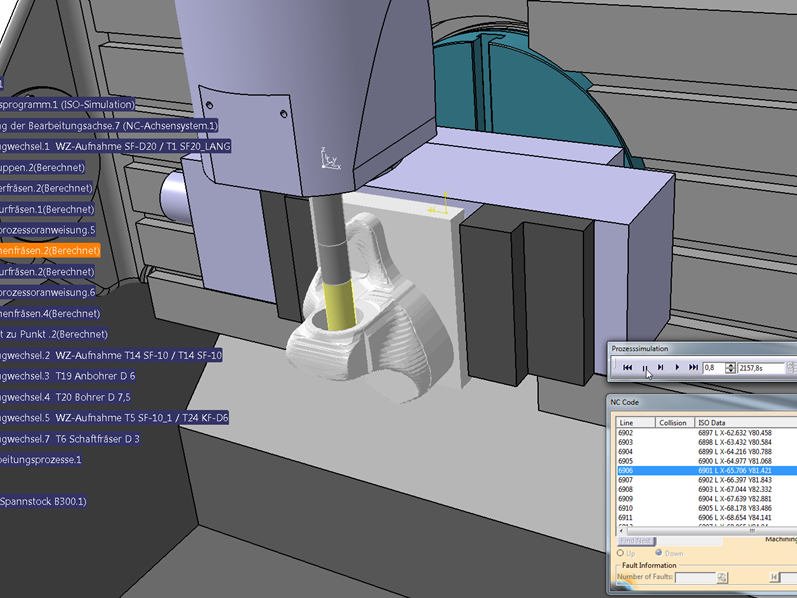Select the ISO-Simulation program node
Viewport: 797px width, 598px height.
pos(66,105)
